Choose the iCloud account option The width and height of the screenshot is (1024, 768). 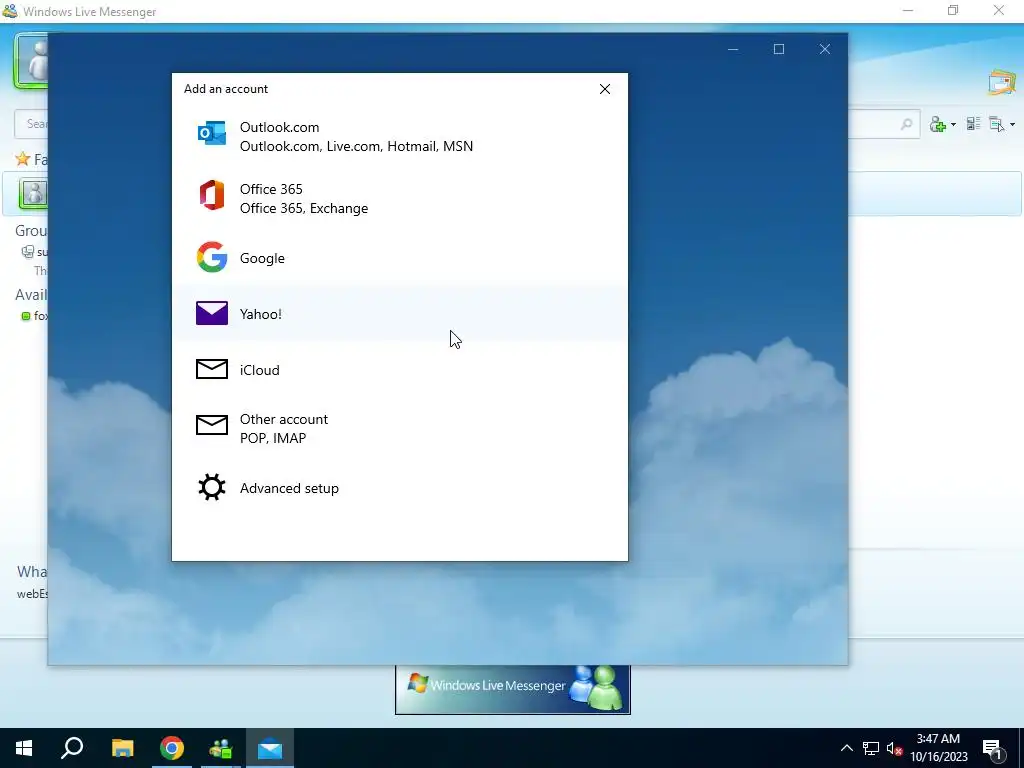[x=400, y=370]
